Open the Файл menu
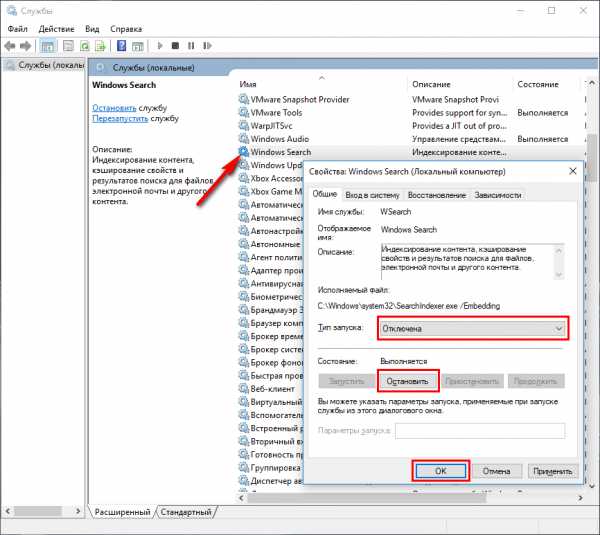Screen dimensions: 600x535 click(18, 29)
